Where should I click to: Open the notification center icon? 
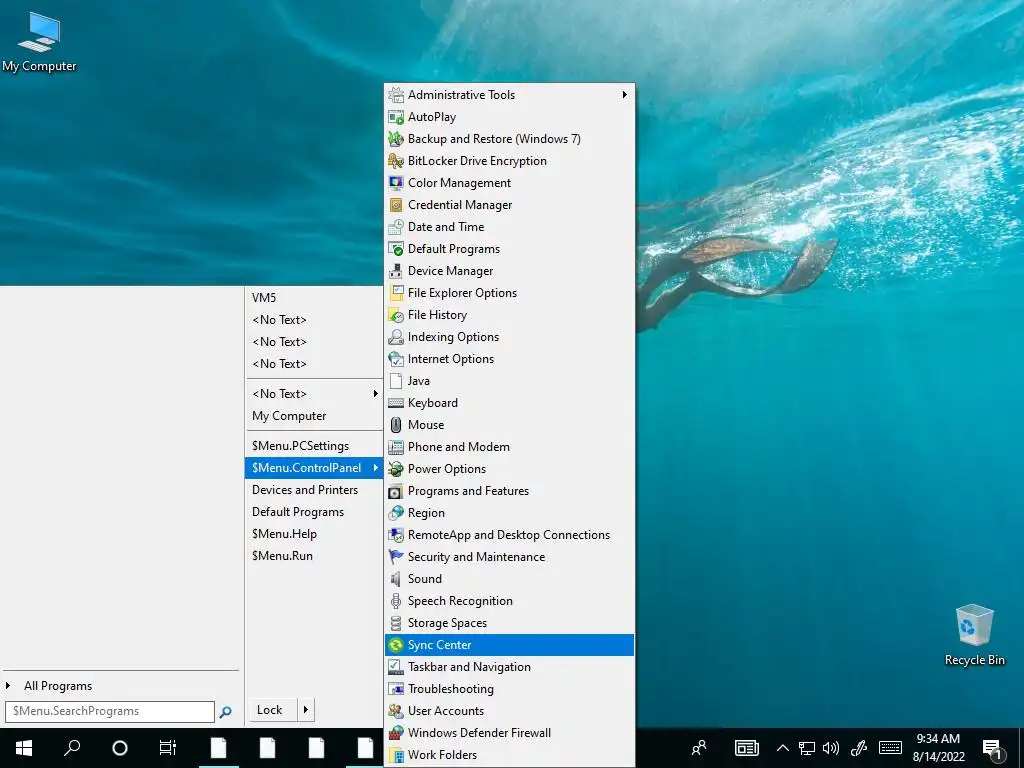pos(993,749)
